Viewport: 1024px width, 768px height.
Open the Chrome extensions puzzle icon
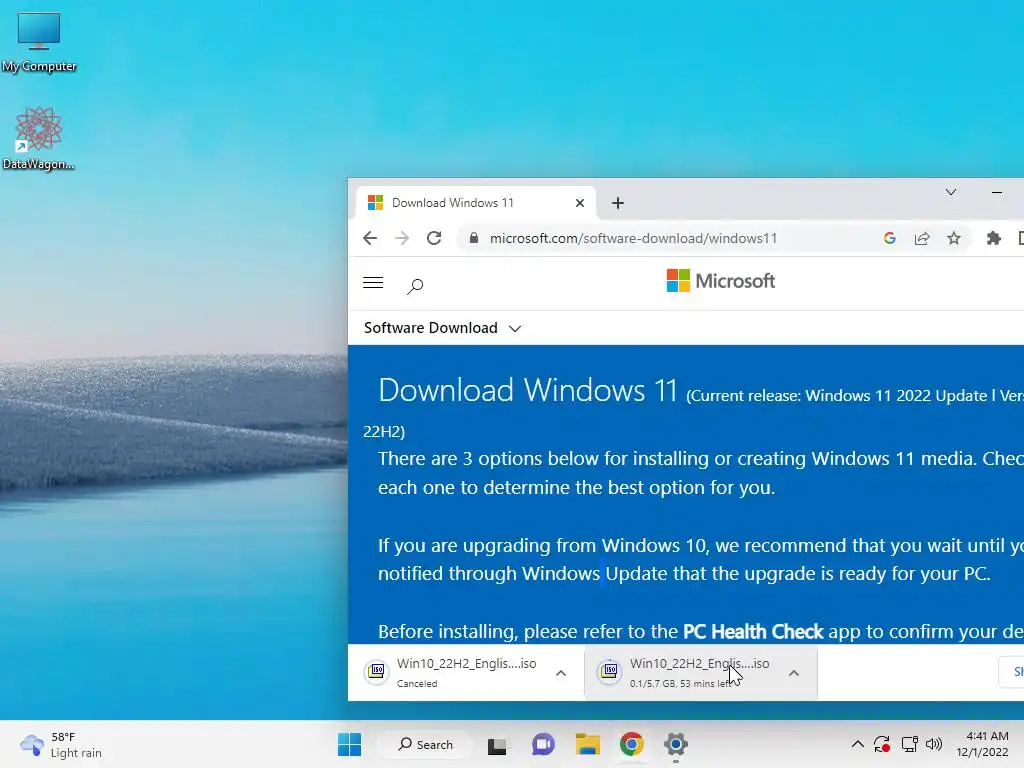pos(993,238)
